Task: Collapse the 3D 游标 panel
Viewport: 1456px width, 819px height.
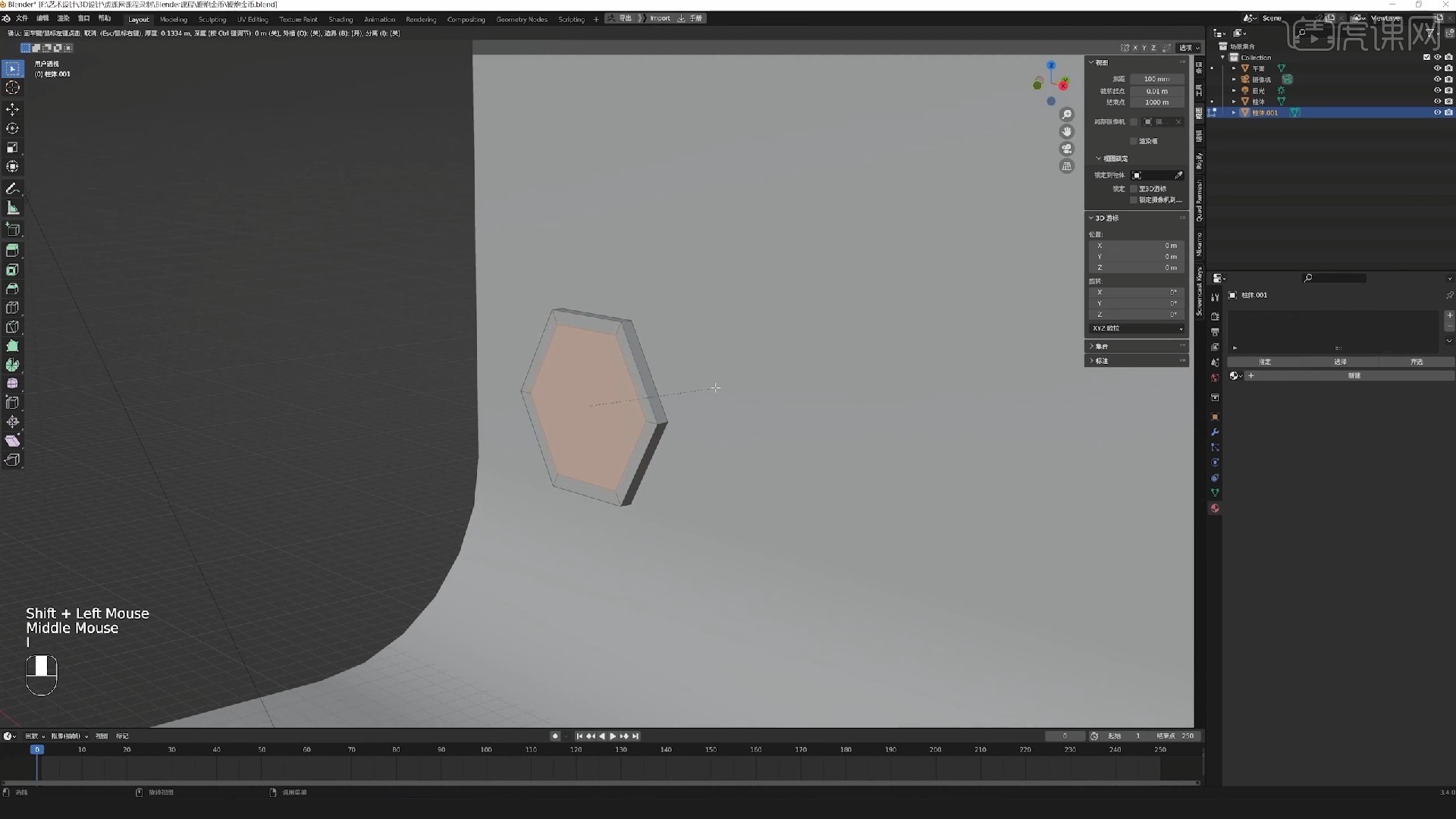Action: pyautogui.click(x=1136, y=218)
